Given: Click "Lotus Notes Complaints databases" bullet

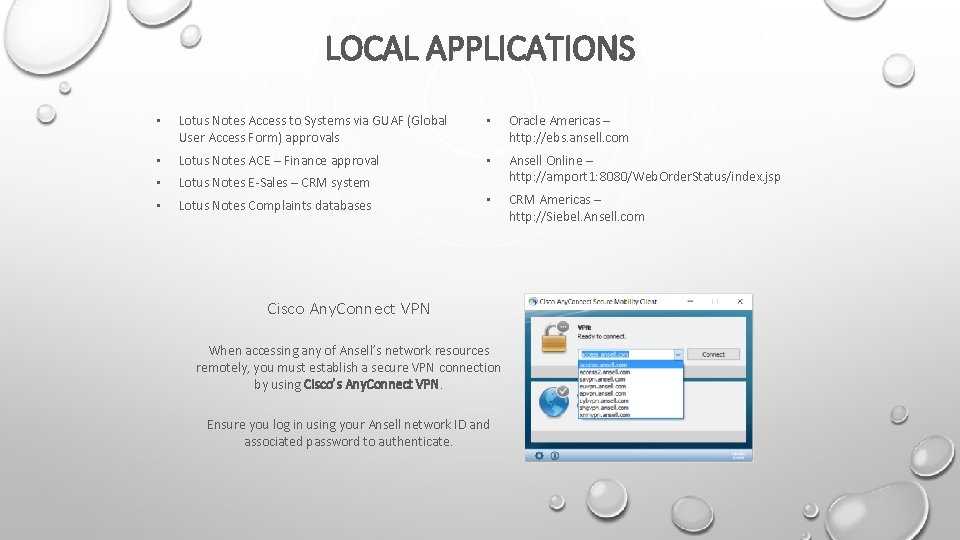Looking at the screenshot, I should click(275, 206).
